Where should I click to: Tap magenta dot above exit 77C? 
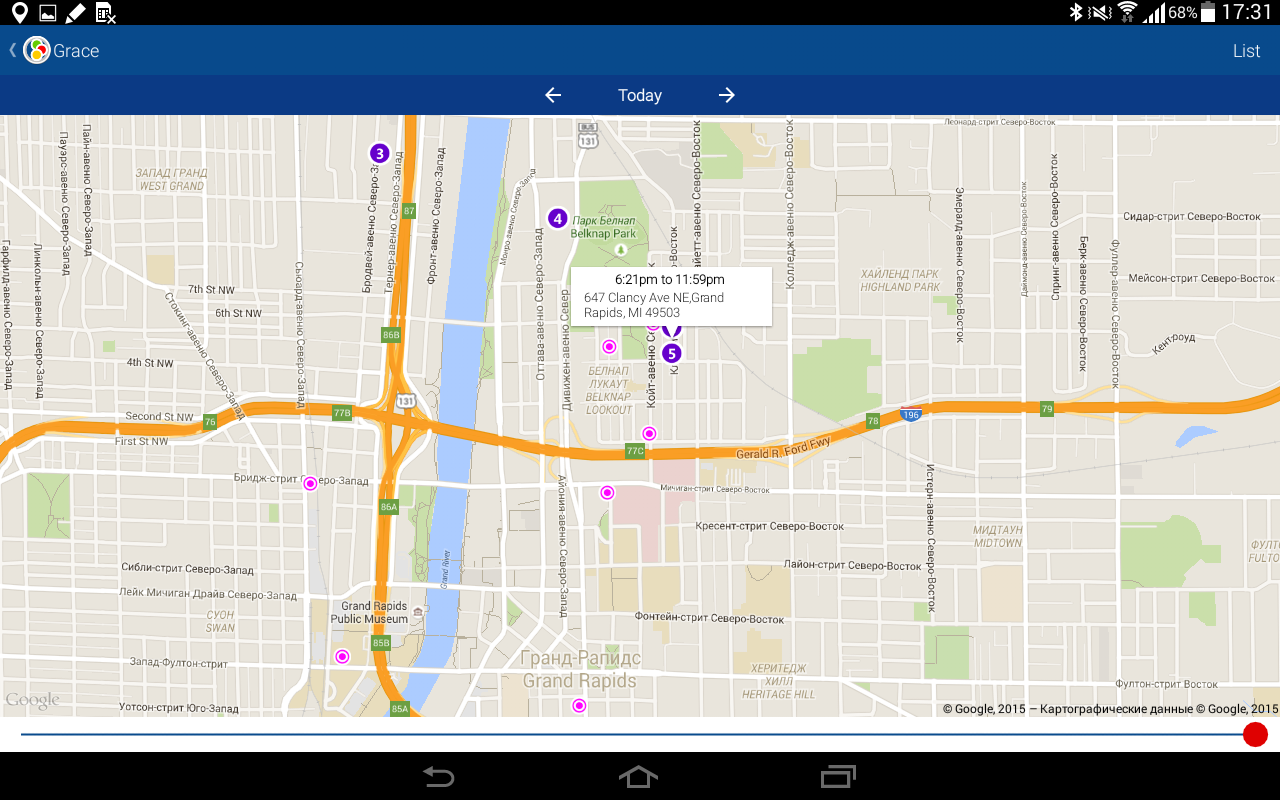pyautogui.click(x=649, y=433)
